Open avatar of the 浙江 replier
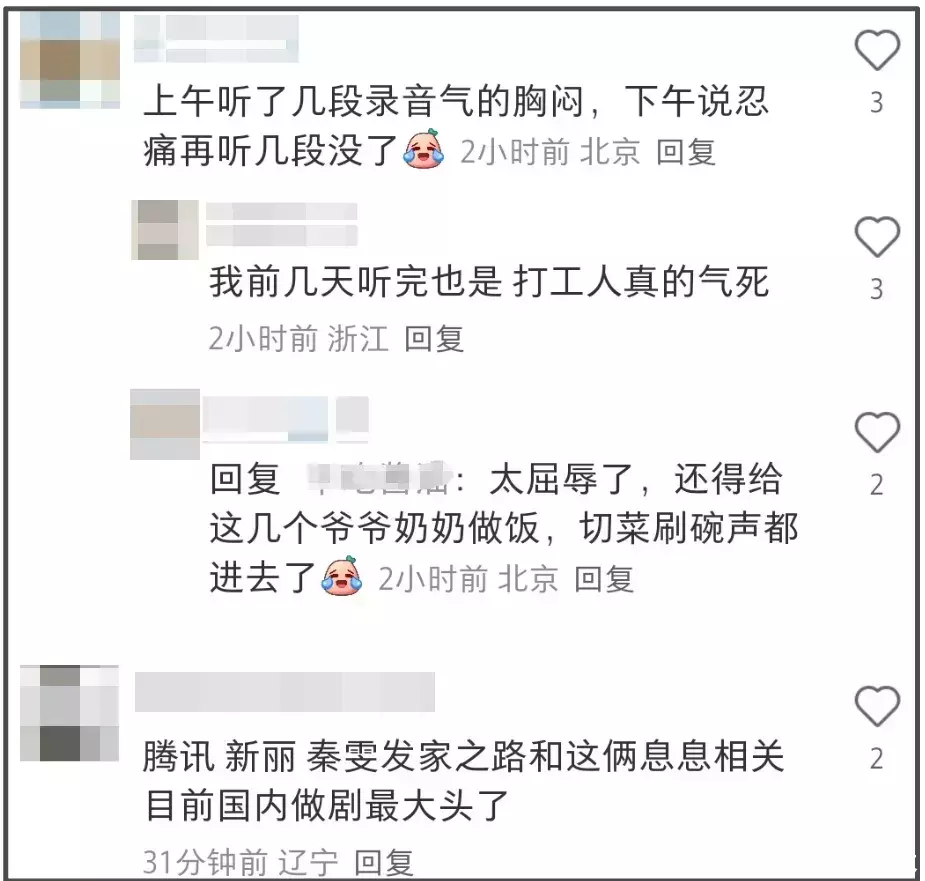Image resolution: width=925 pixels, height=881 pixels. [165, 230]
